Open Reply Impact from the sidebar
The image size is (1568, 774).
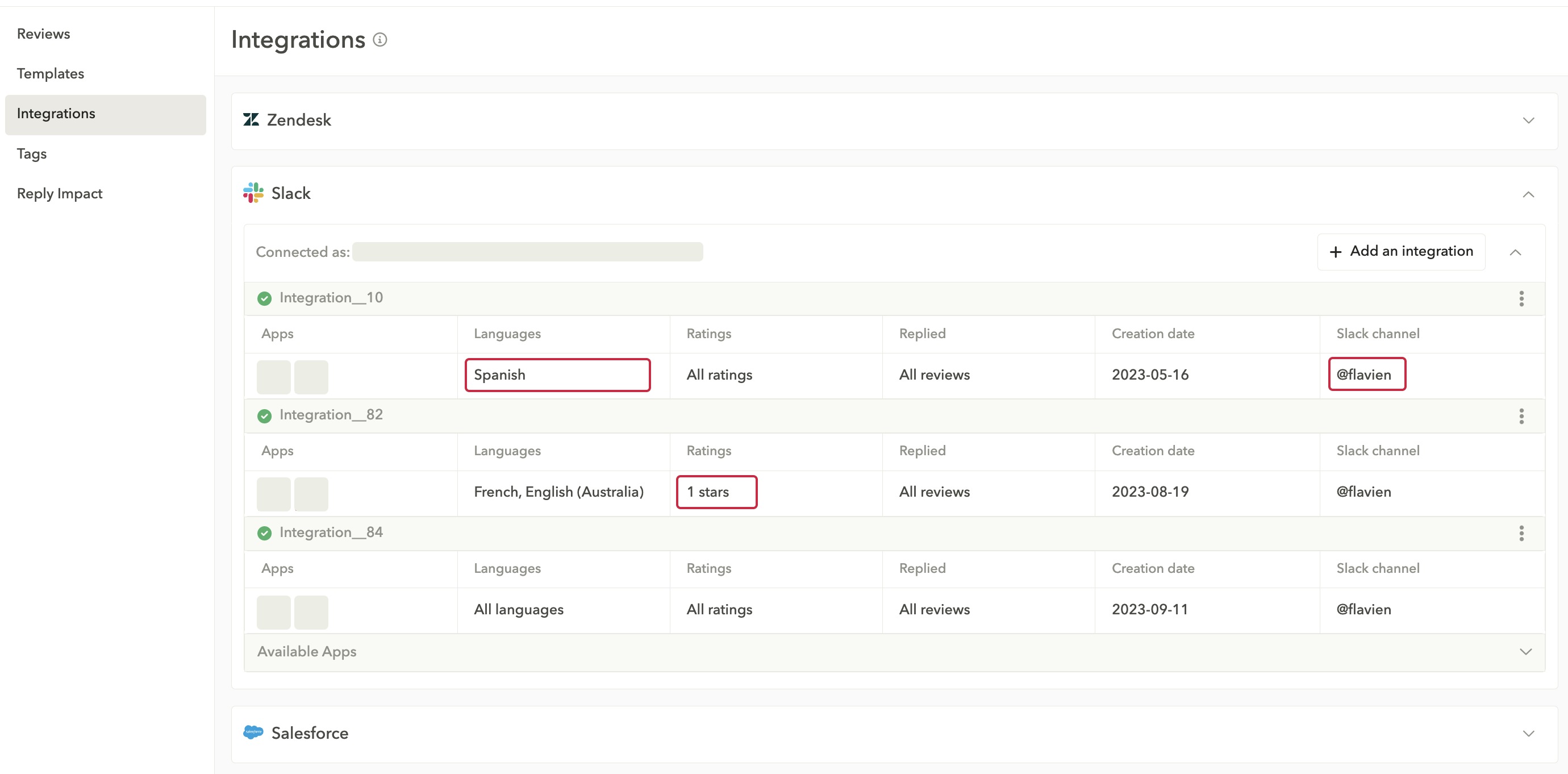(59, 193)
